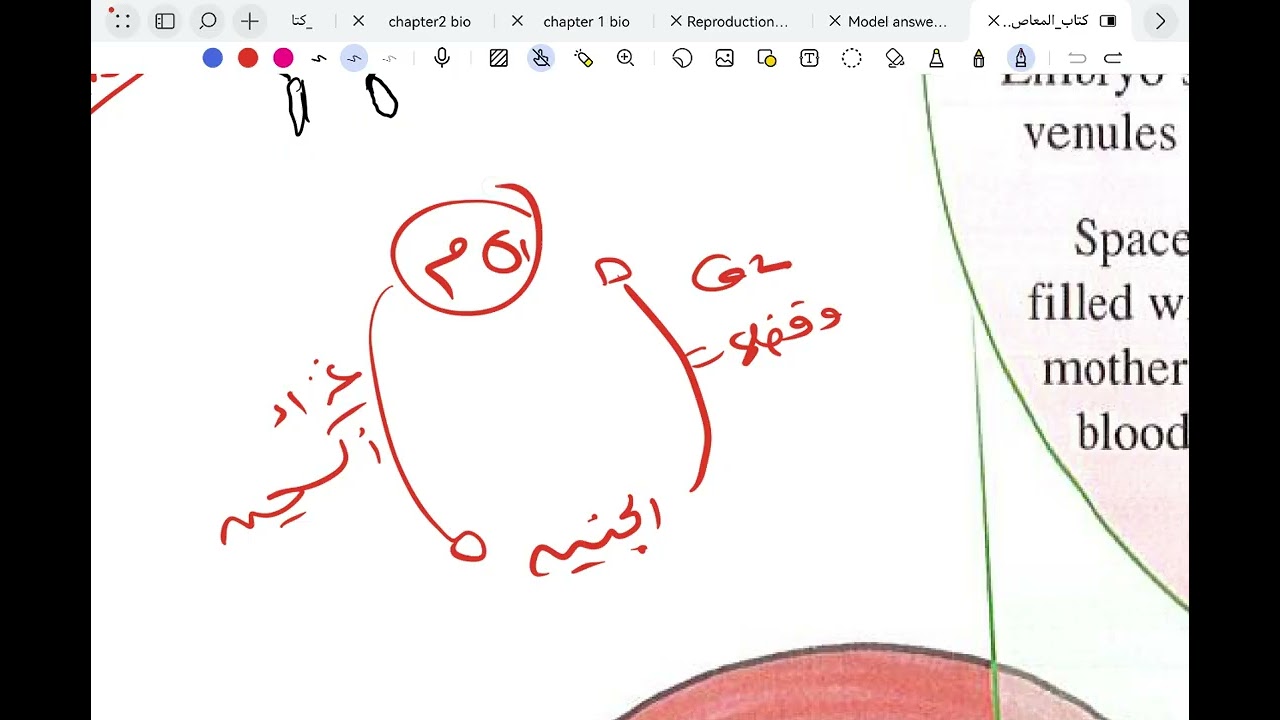The height and width of the screenshot is (720, 1280).
Task: Open the shapes tool
Action: coord(767,58)
